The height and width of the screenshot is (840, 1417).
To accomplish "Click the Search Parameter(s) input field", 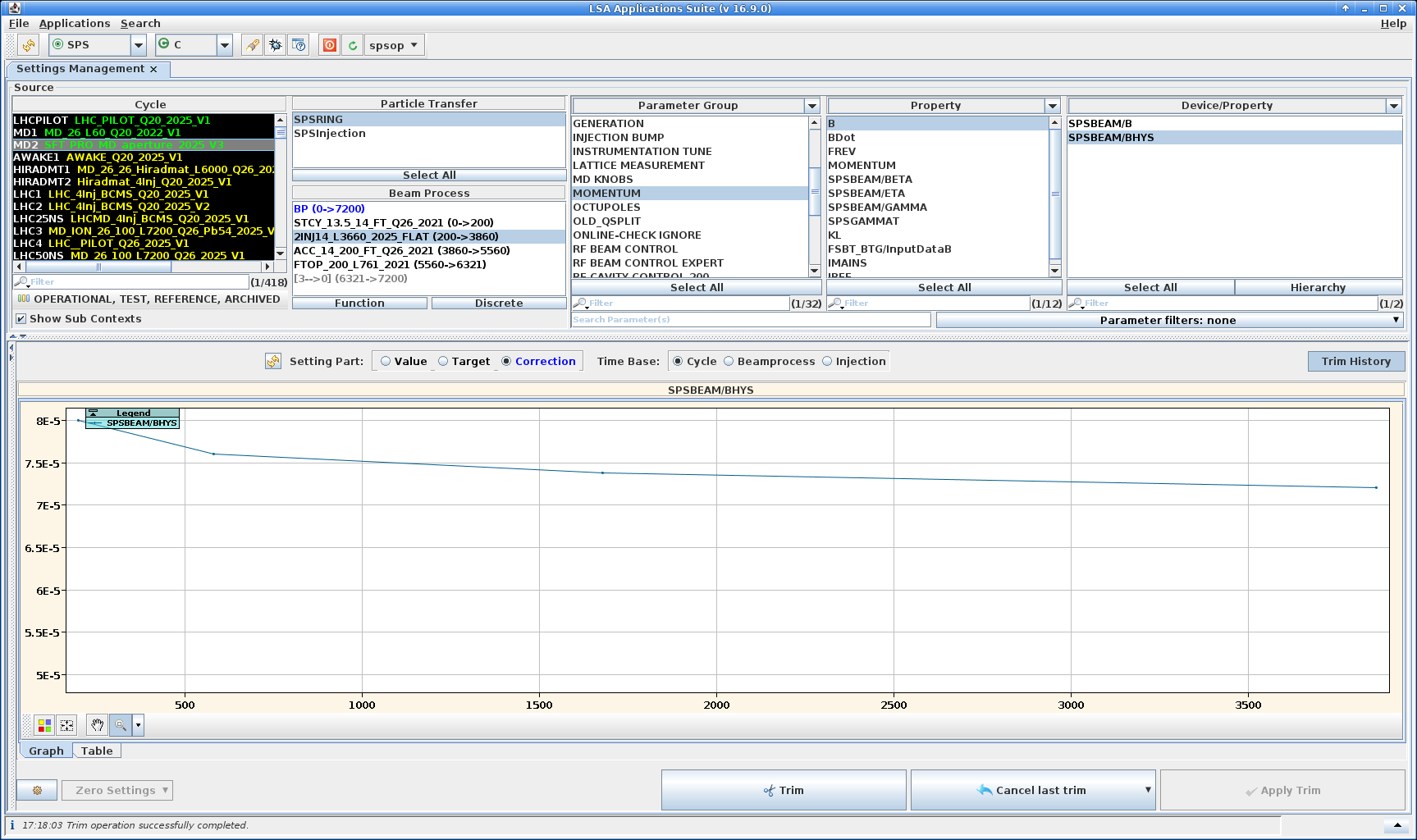I will (x=751, y=320).
